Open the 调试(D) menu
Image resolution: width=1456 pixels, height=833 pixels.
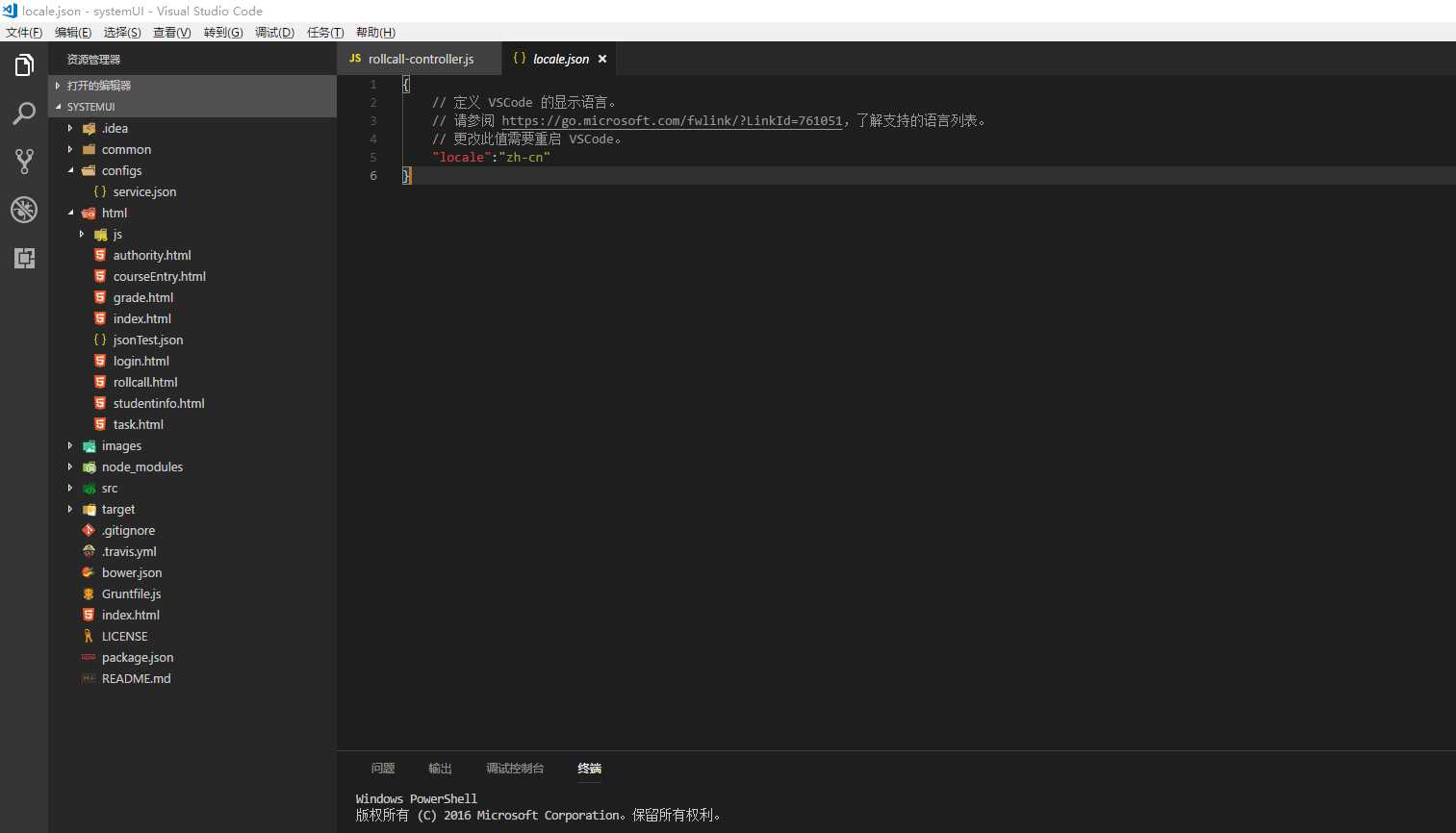(274, 32)
